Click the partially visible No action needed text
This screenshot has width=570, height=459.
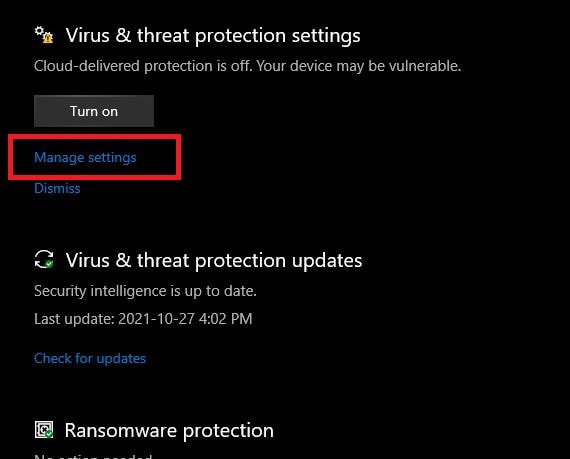[93, 456]
